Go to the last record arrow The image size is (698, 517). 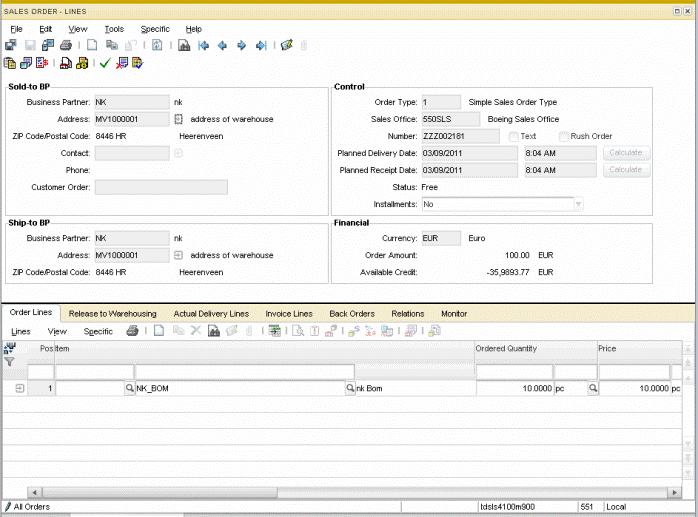[x=261, y=46]
